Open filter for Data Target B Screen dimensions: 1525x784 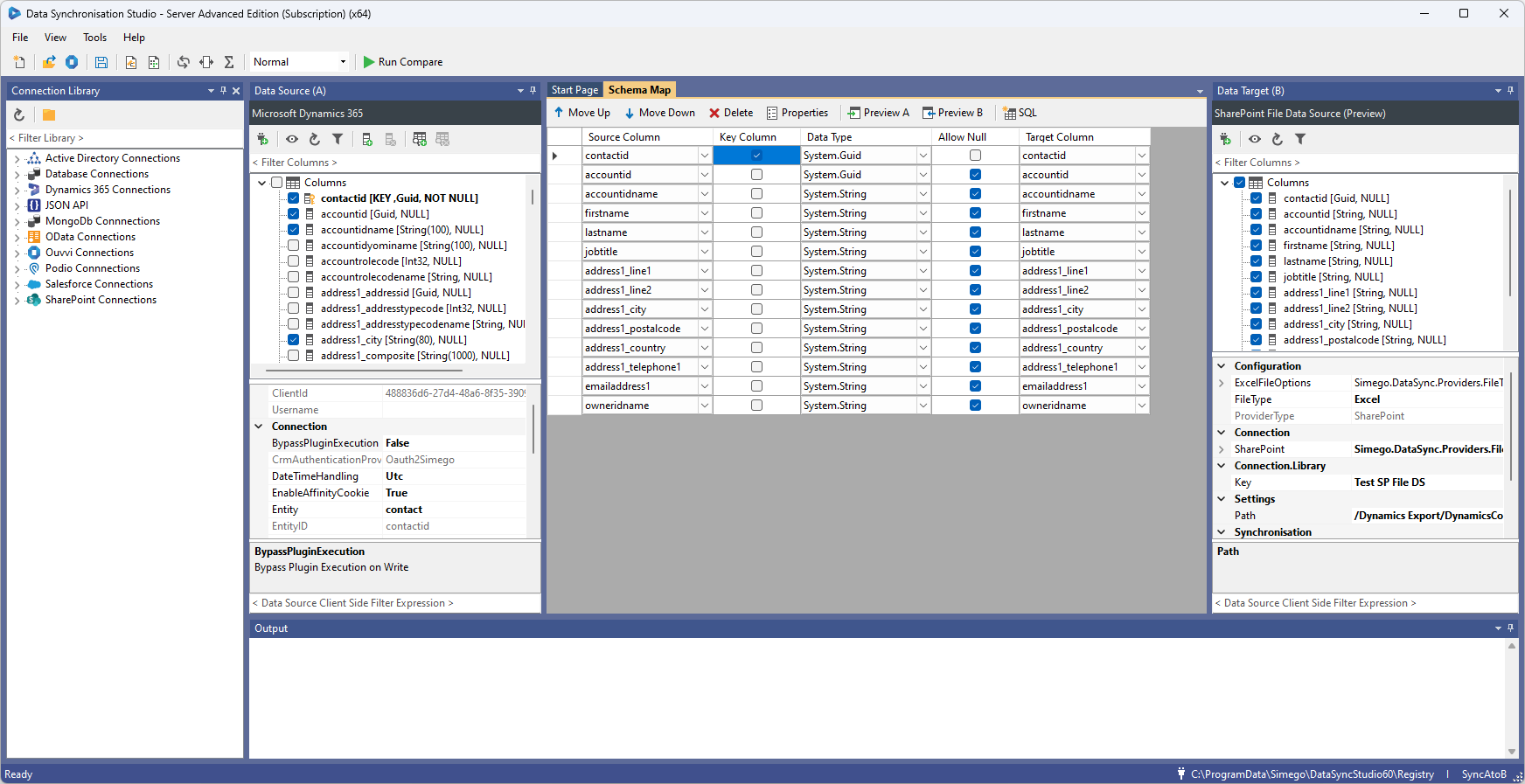[1300, 139]
